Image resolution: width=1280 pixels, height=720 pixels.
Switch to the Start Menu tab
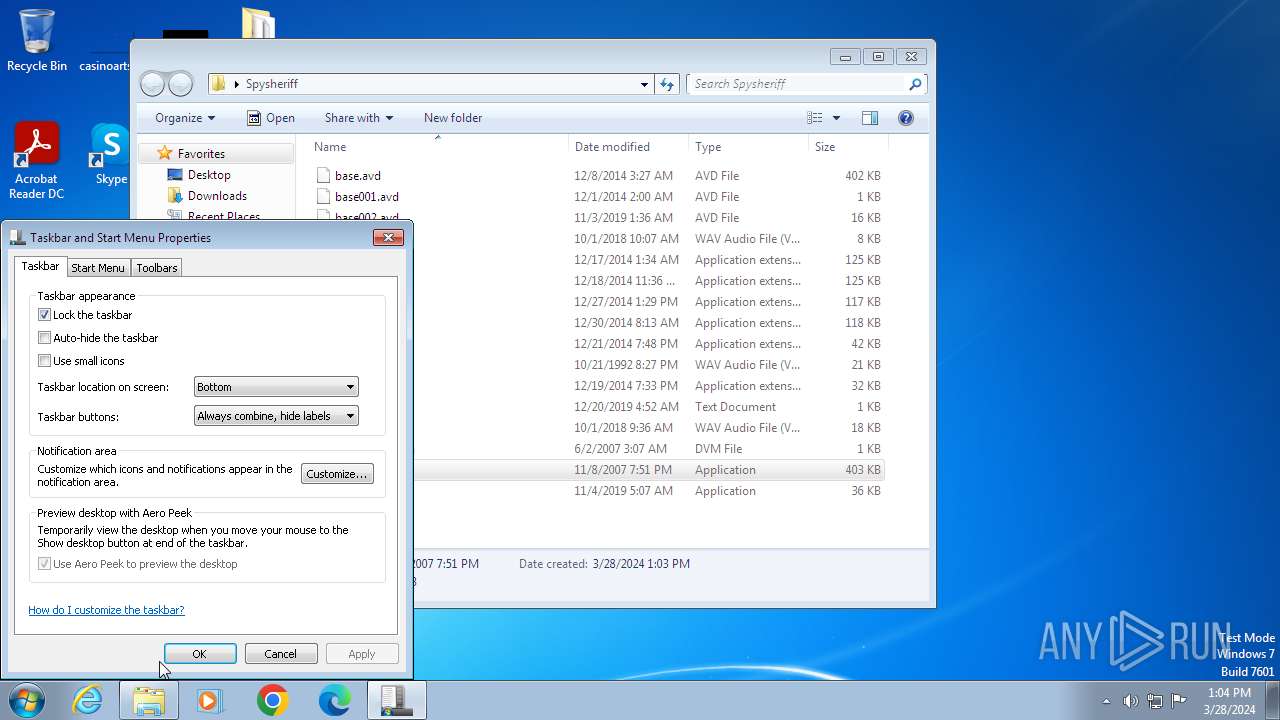(98, 268)
